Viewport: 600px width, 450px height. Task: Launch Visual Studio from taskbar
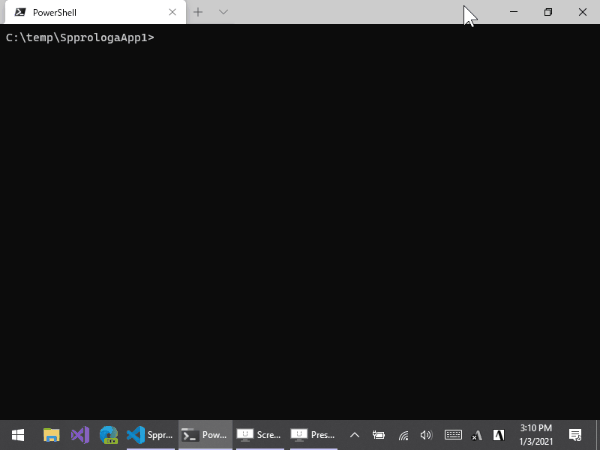pyautogui.click(x=80, y=435)
